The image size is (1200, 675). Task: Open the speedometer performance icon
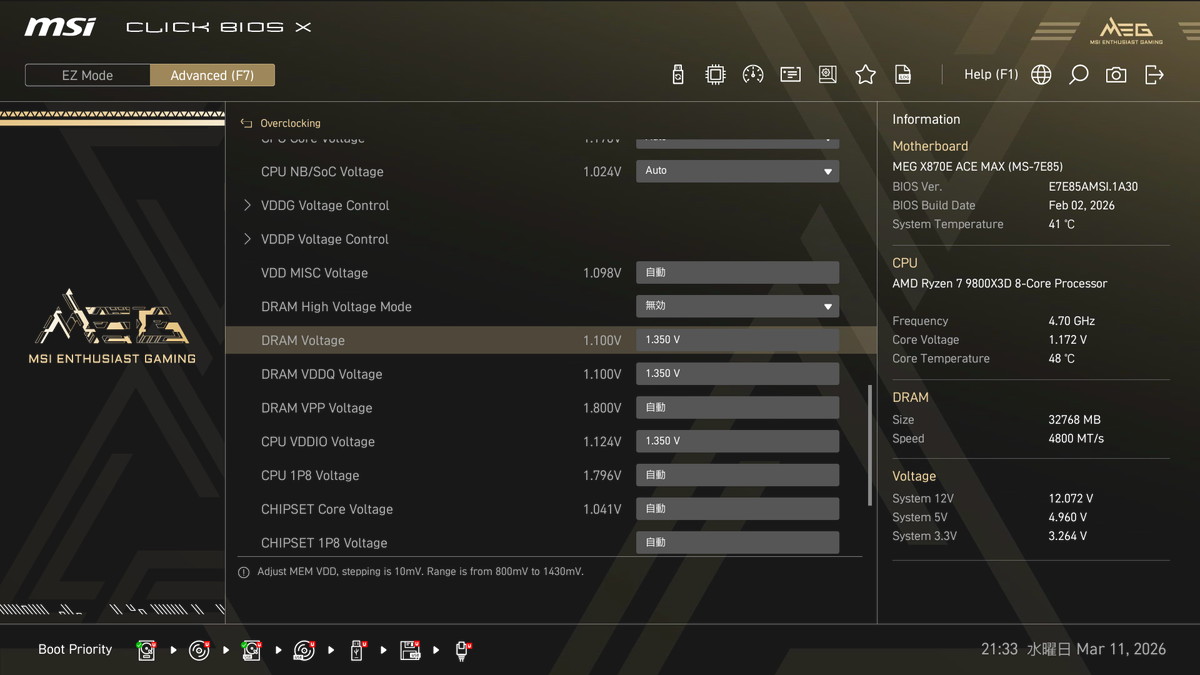click(x=753, y=75)
